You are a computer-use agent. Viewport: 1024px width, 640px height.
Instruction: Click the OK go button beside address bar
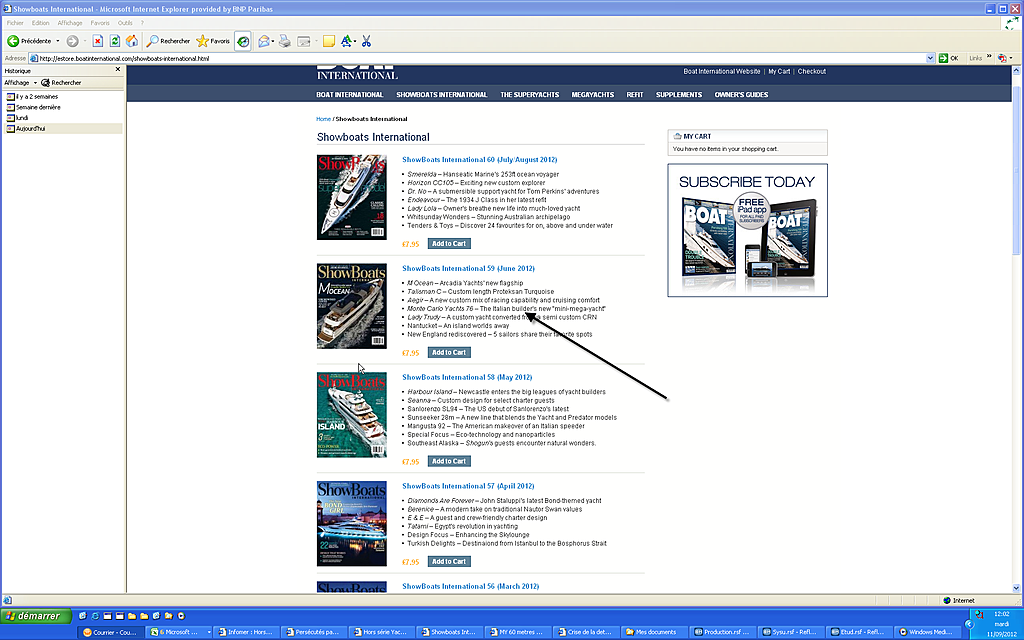coord(948,58)
